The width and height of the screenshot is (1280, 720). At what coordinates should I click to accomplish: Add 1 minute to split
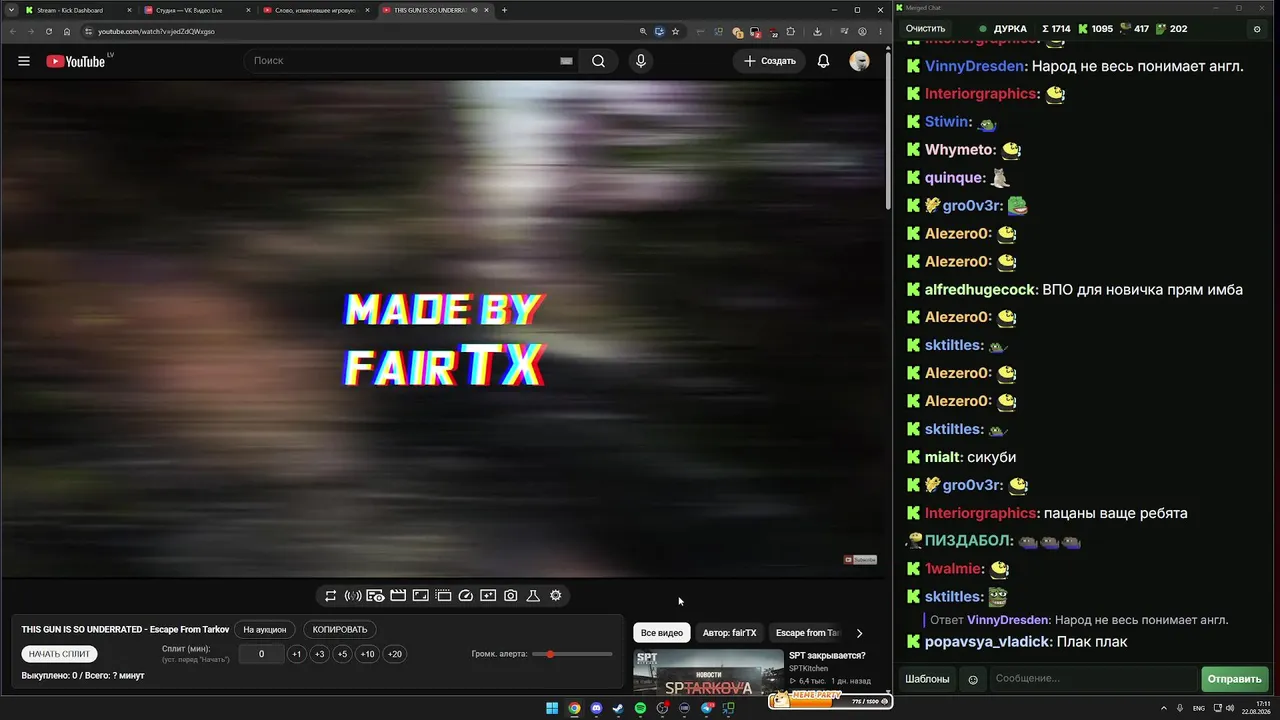(x=297, y=655)
